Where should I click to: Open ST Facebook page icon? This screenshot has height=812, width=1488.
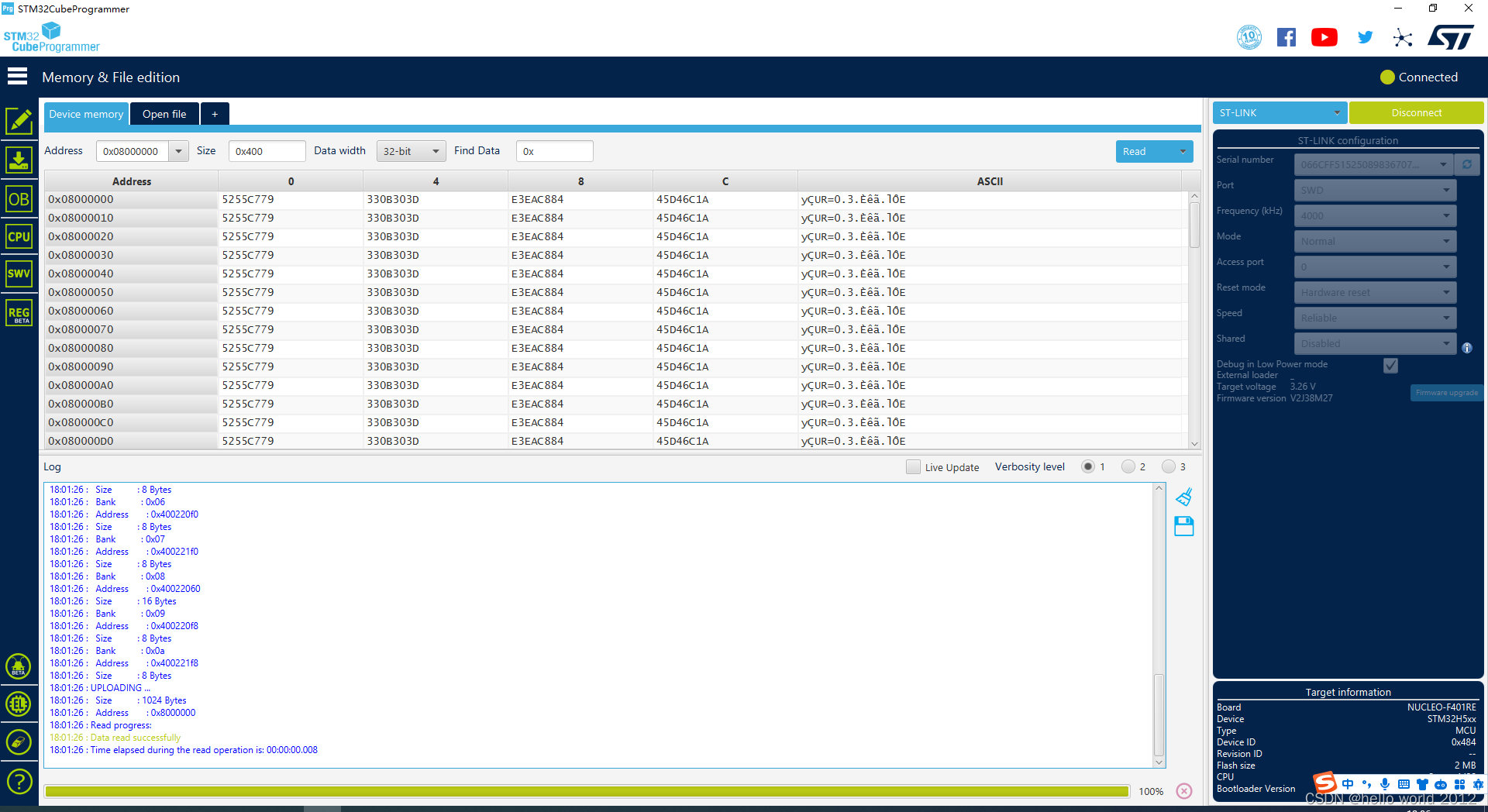pyautogui.click(x=1286, y=37)
